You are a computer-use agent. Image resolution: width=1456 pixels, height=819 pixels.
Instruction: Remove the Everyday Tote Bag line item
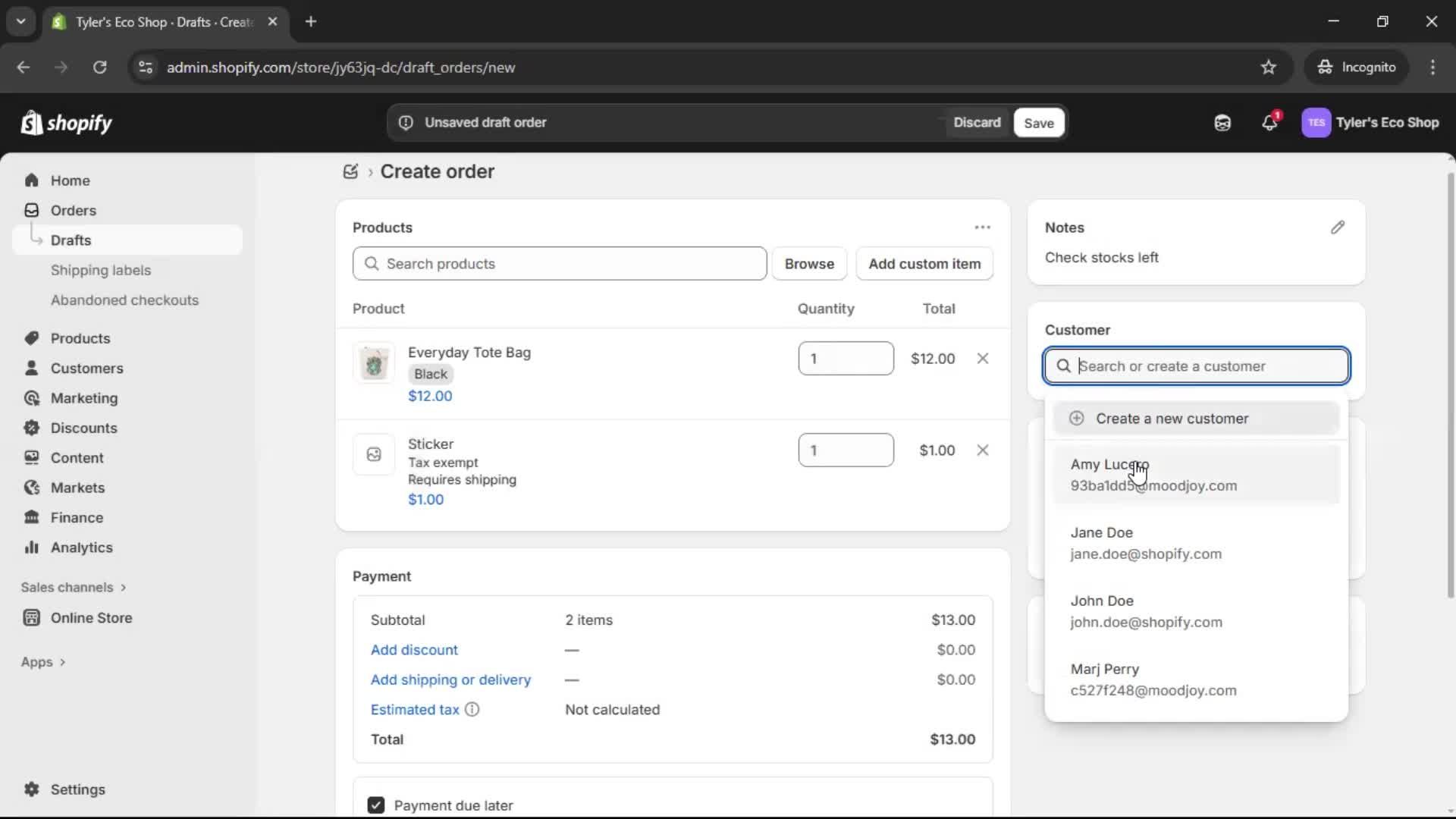click(x=983, y=358)
